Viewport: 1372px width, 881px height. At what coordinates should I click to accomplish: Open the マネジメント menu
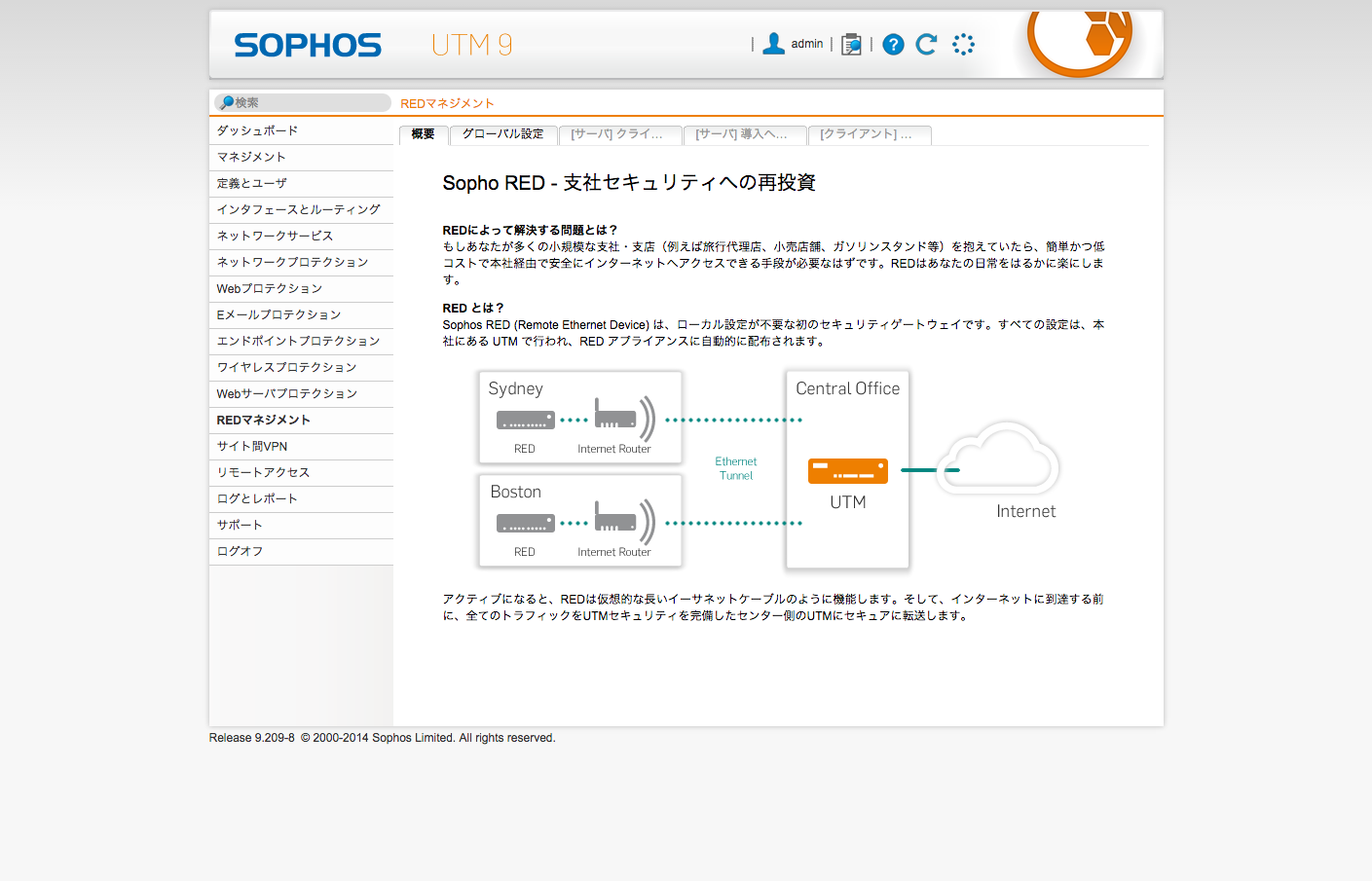(301, 157)
